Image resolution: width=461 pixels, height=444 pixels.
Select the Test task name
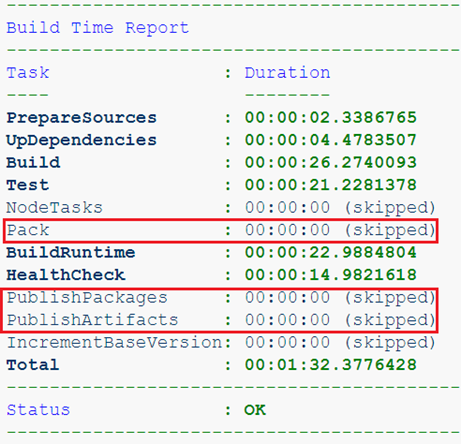pos(28,185)
